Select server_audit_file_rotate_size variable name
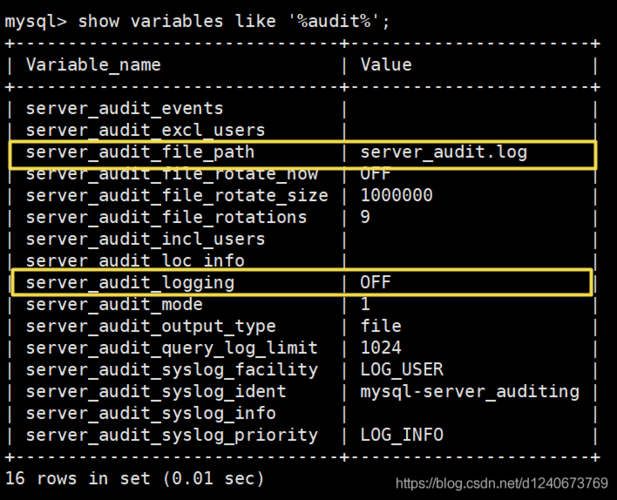 click(x=177, y=196)
